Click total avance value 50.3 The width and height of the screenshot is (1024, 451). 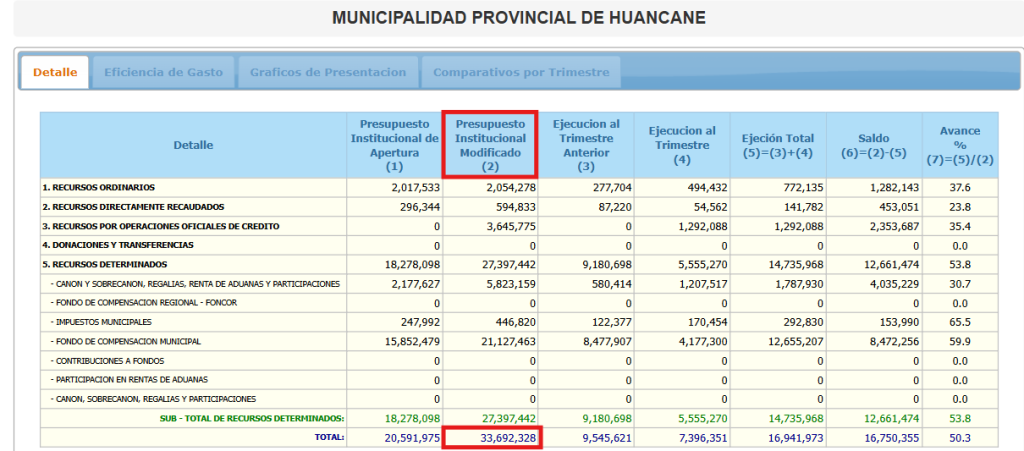pyautogui.click(x=960, y=438)
